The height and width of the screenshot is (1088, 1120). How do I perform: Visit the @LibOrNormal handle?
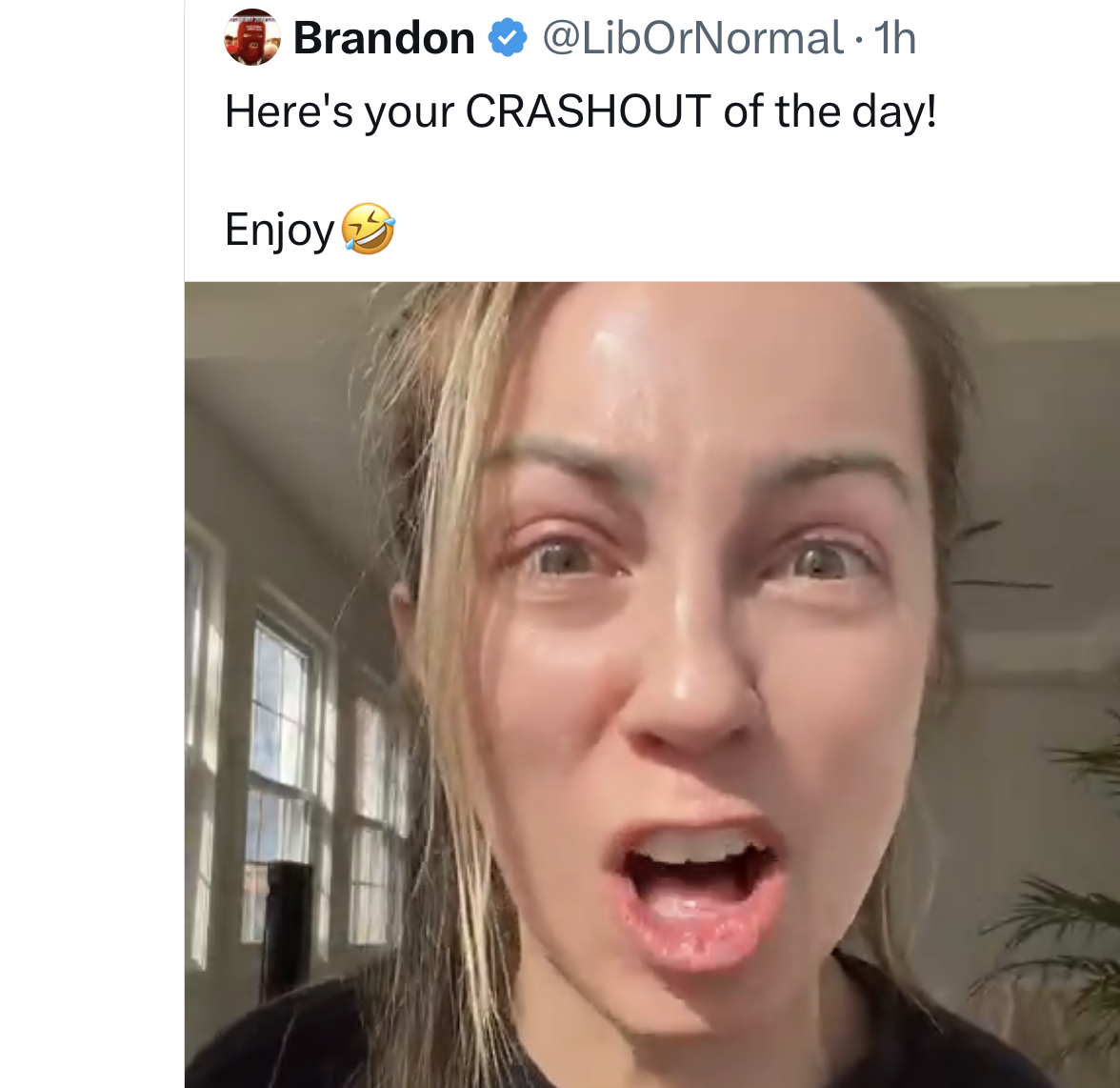click(x=692, y=38)
